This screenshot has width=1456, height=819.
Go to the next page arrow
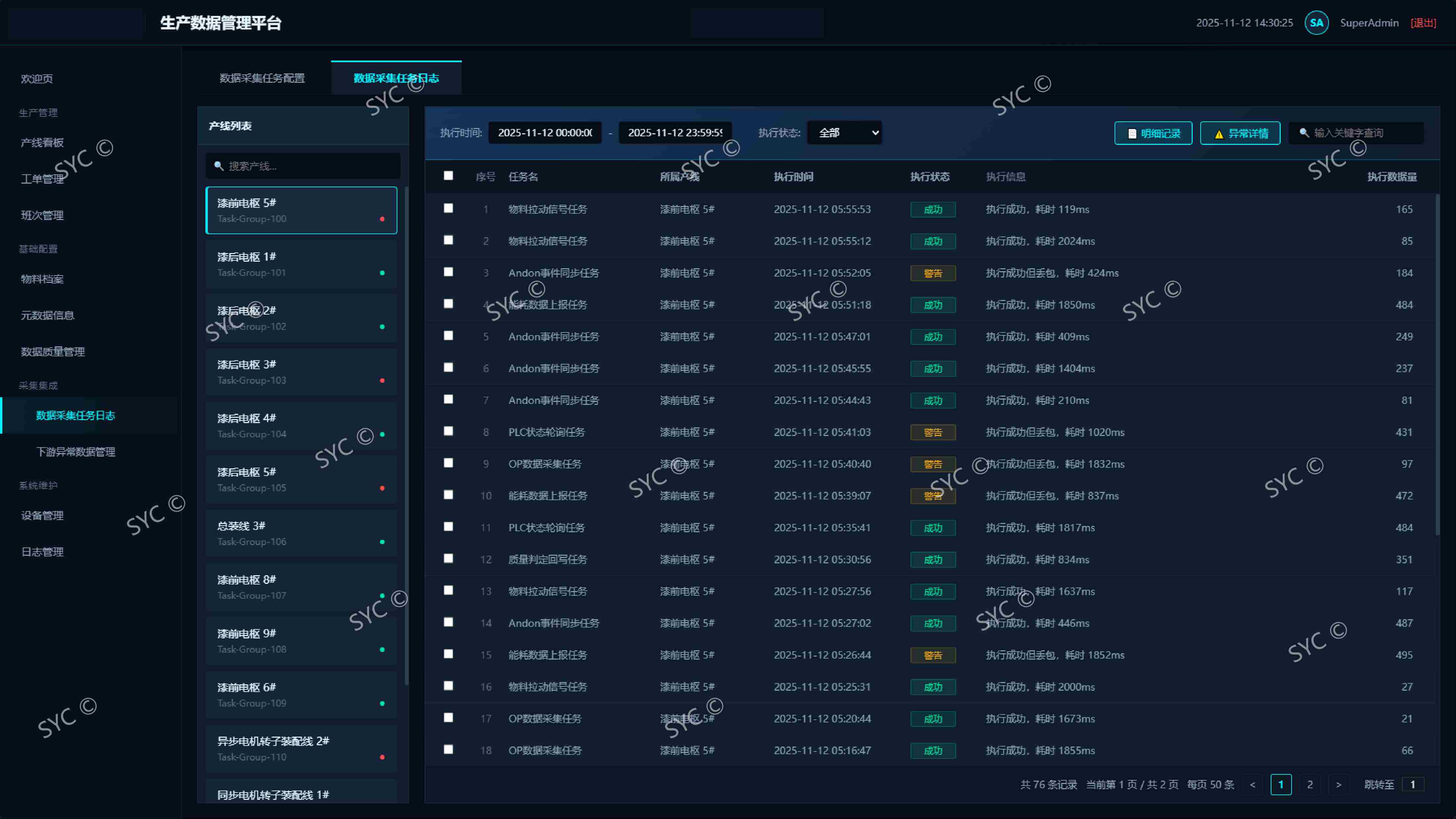(1339, 785)
